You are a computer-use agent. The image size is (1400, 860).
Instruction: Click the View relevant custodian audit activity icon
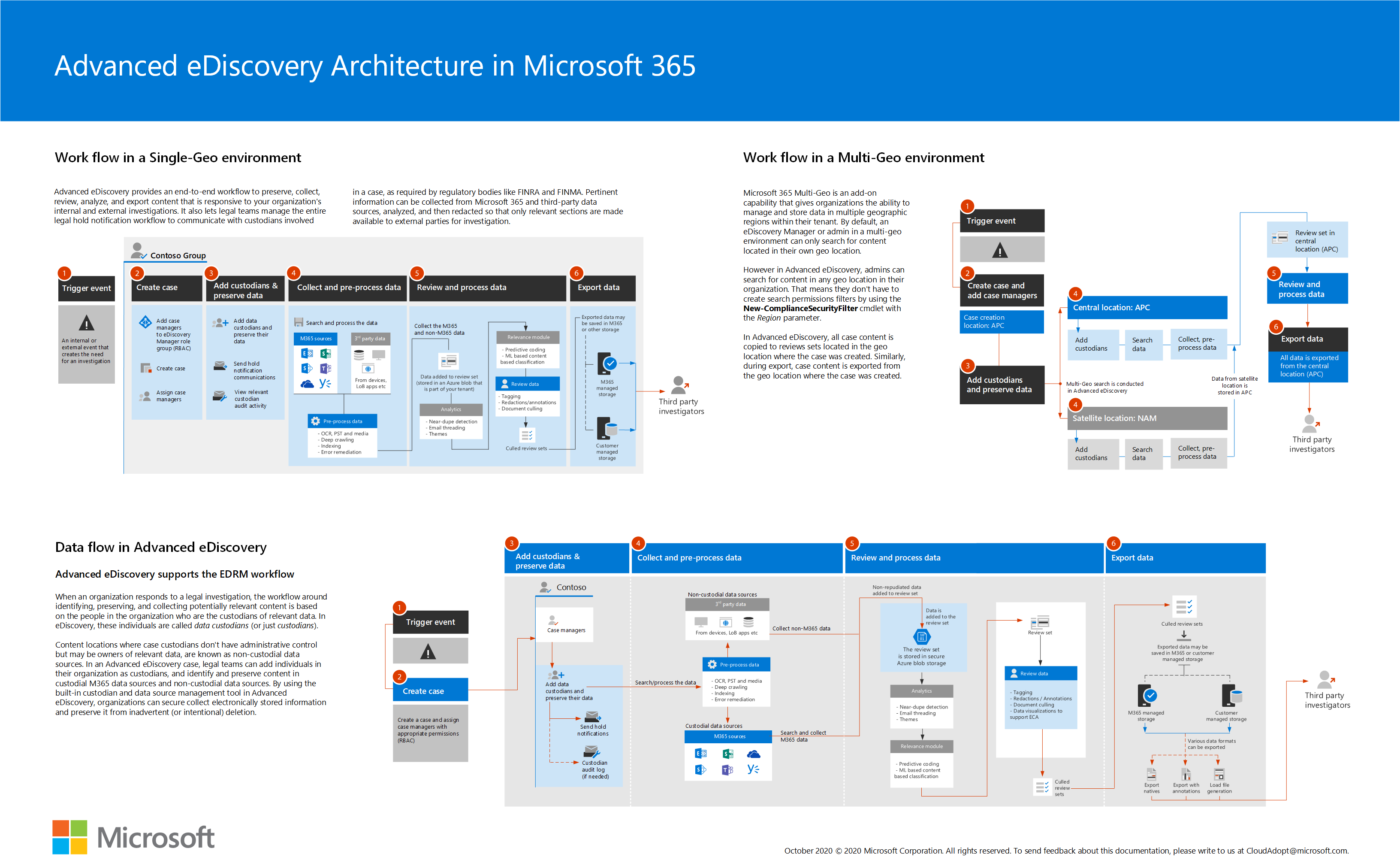(x=220, y=396)
